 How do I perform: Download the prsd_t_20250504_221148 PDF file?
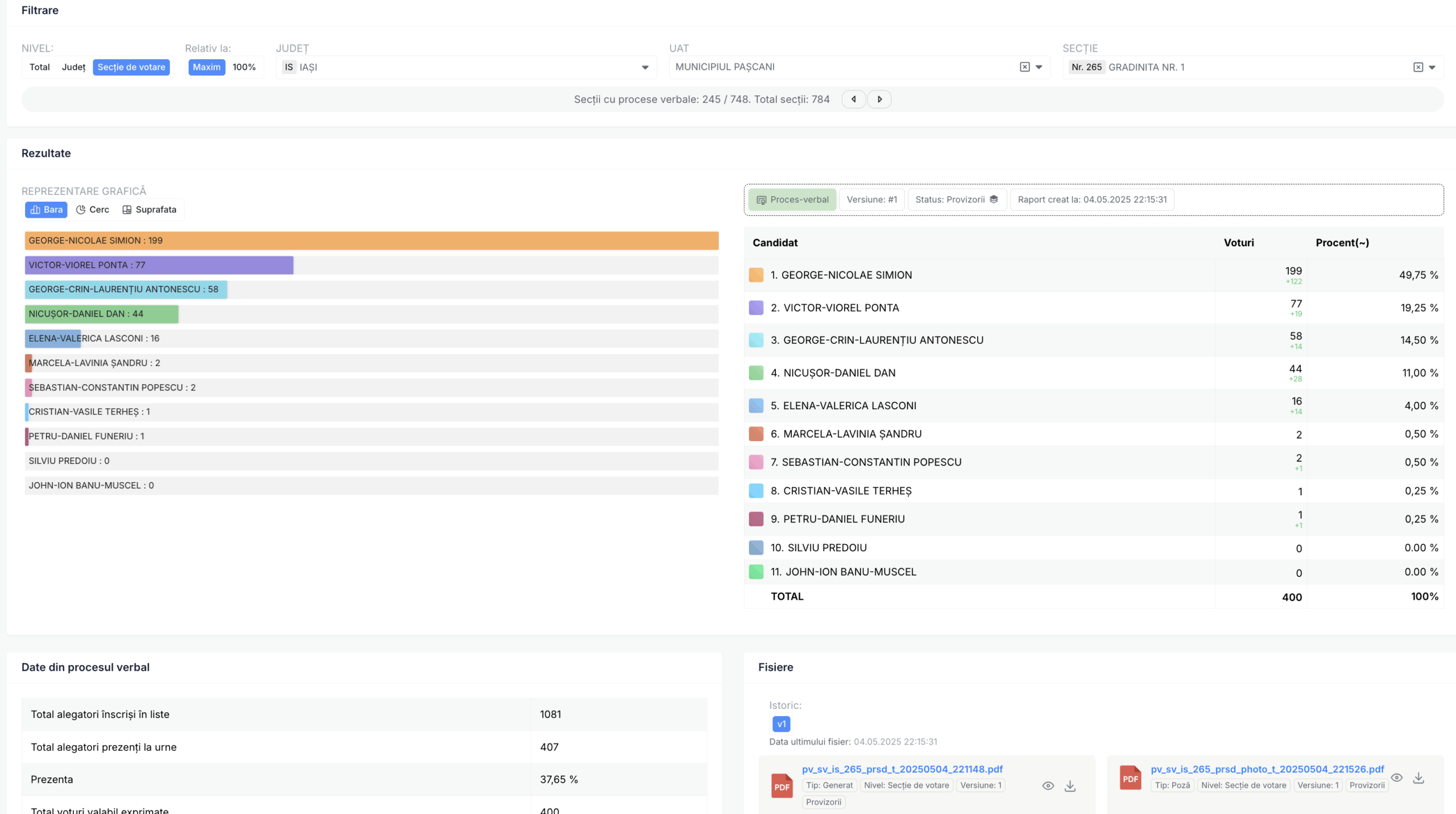click(x=1070, y=786)
